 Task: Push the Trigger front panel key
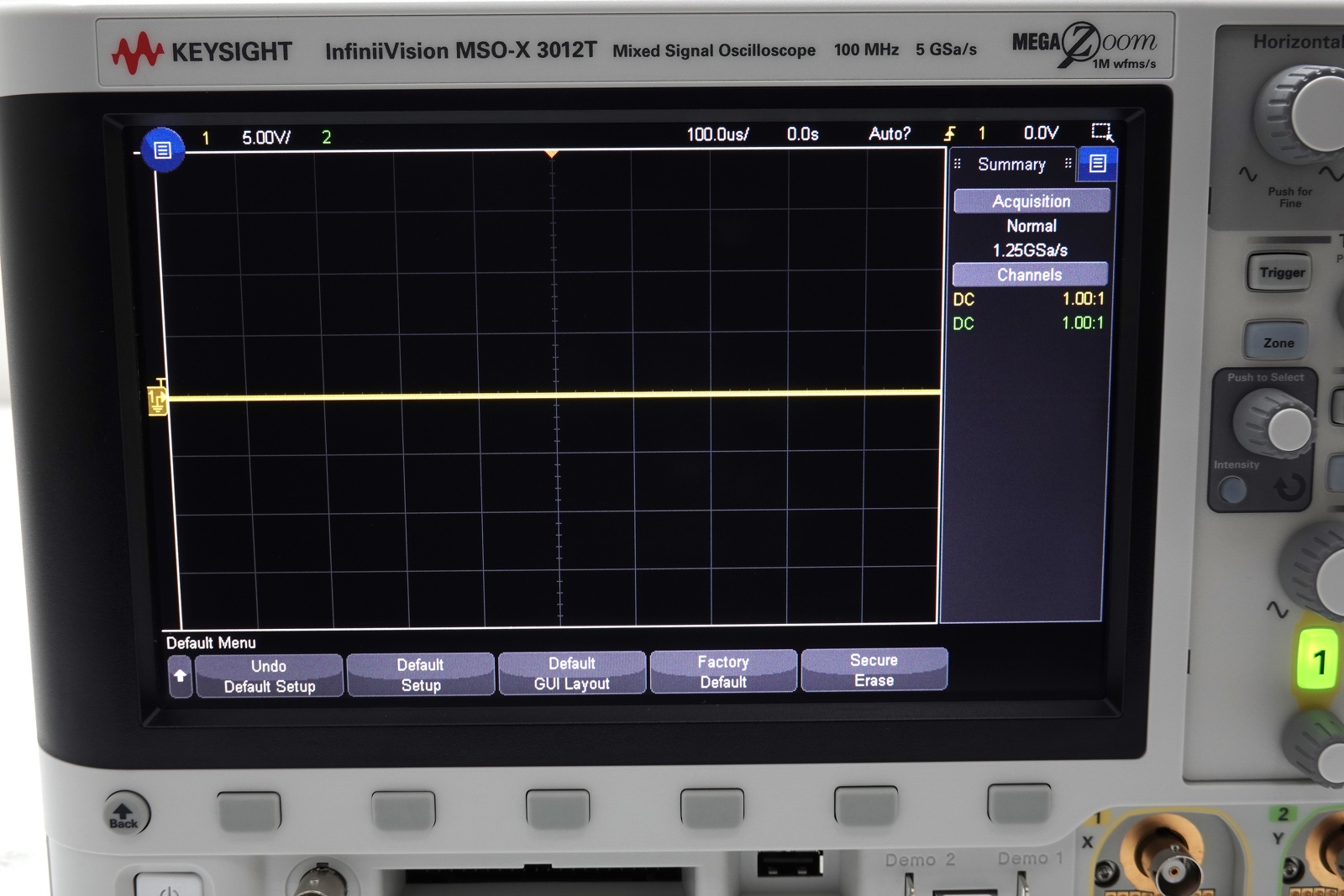pyautogui.click(x=1281, y=272)
